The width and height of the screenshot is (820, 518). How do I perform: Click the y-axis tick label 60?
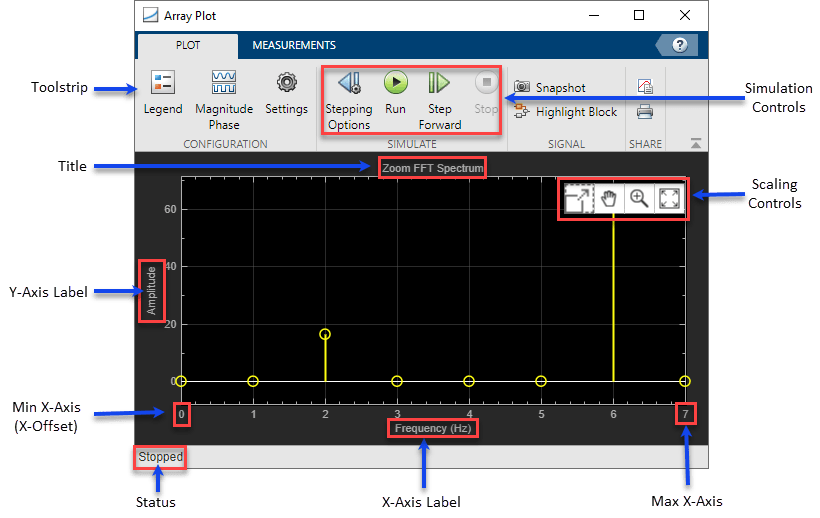pos(170,210)
